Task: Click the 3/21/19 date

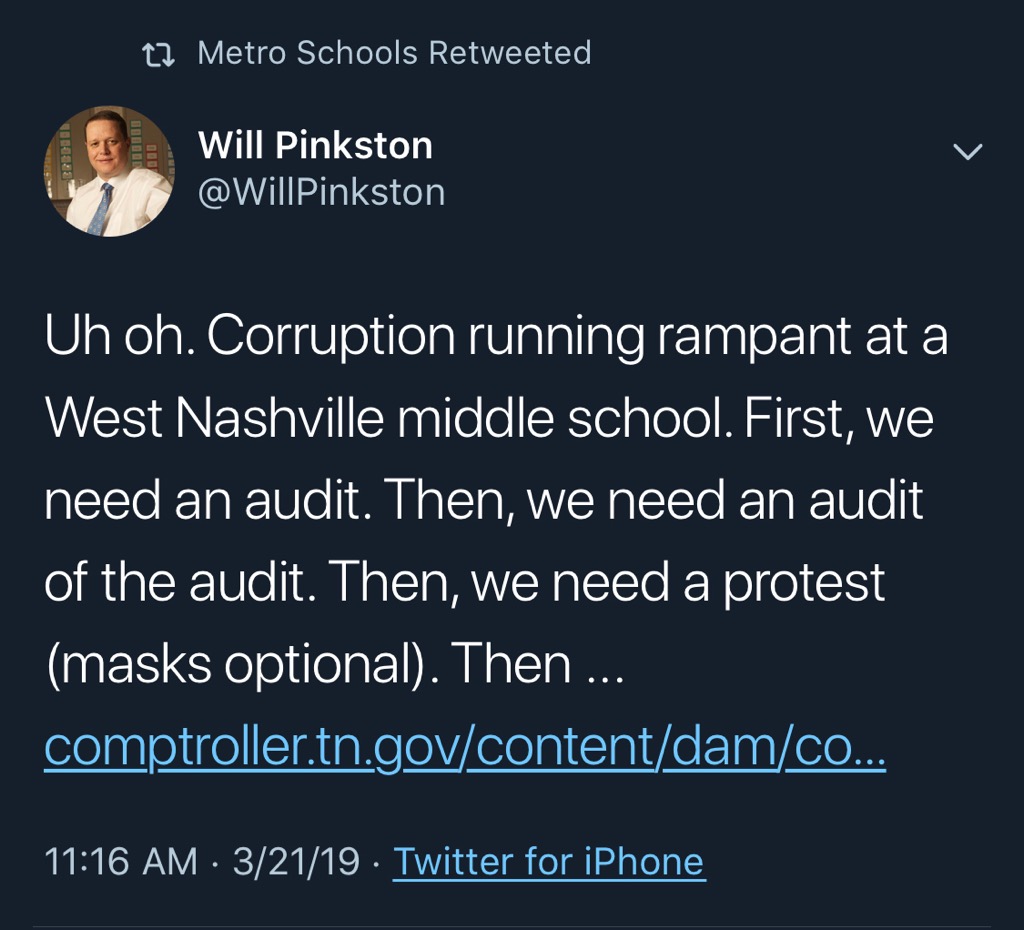Action: point(296,862)
